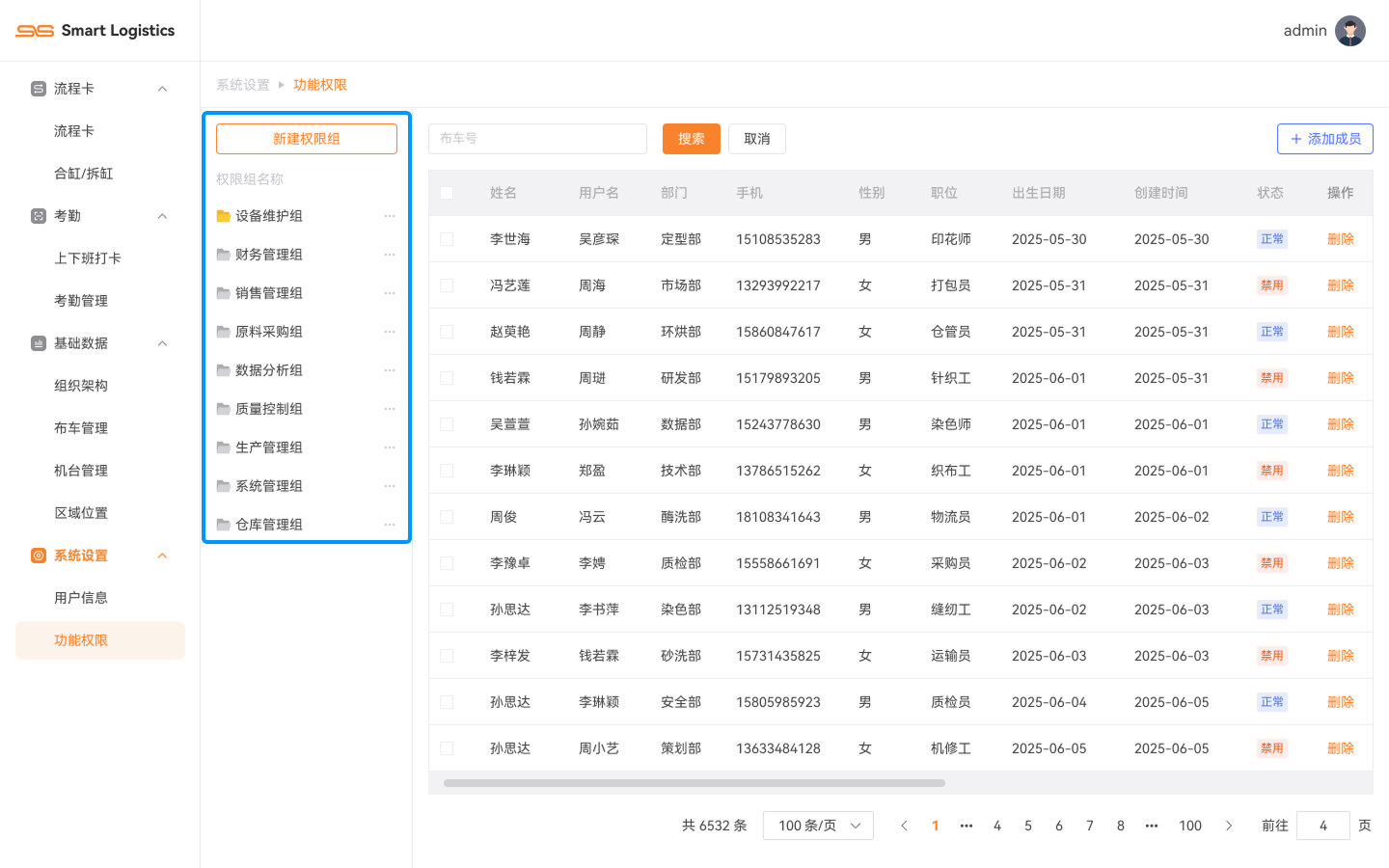Image resolution: width=1389 pixels, height=868 pixels.
Task: Click 系统设置 in the breadcrumb
Action: 243,85
